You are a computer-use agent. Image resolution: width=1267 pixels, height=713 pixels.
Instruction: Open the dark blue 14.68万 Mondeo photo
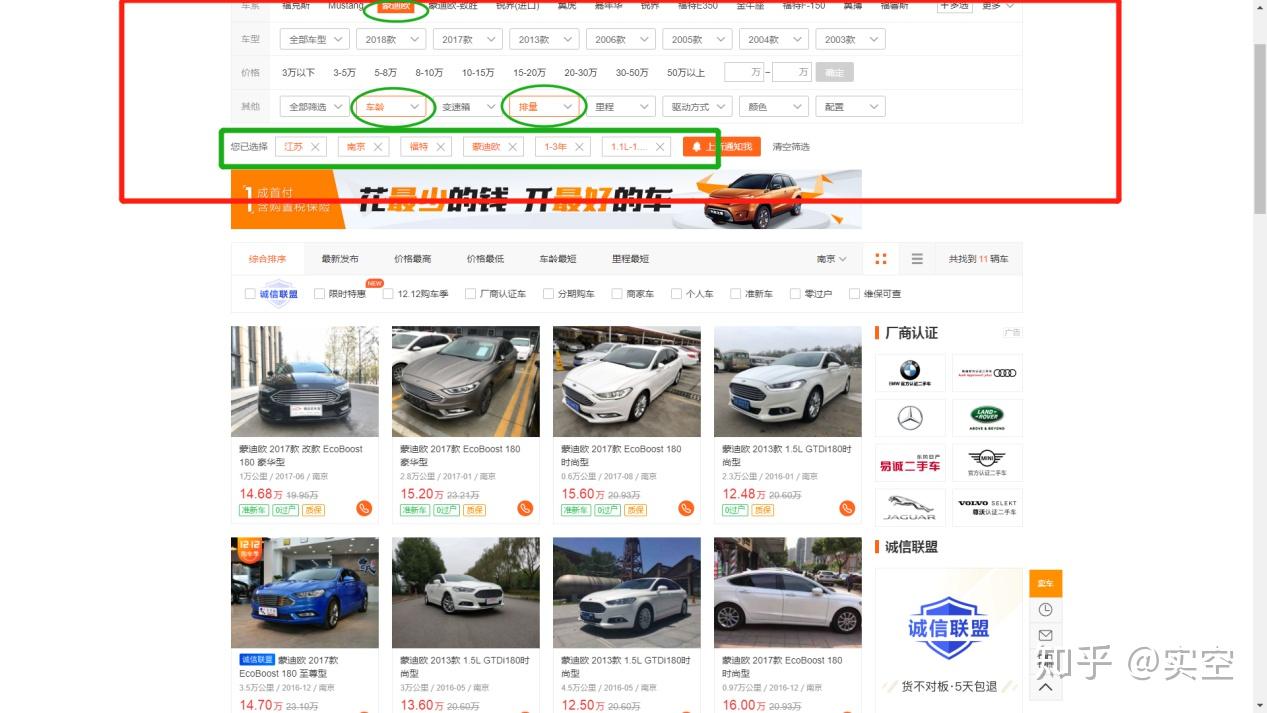(x=305, y=381)
